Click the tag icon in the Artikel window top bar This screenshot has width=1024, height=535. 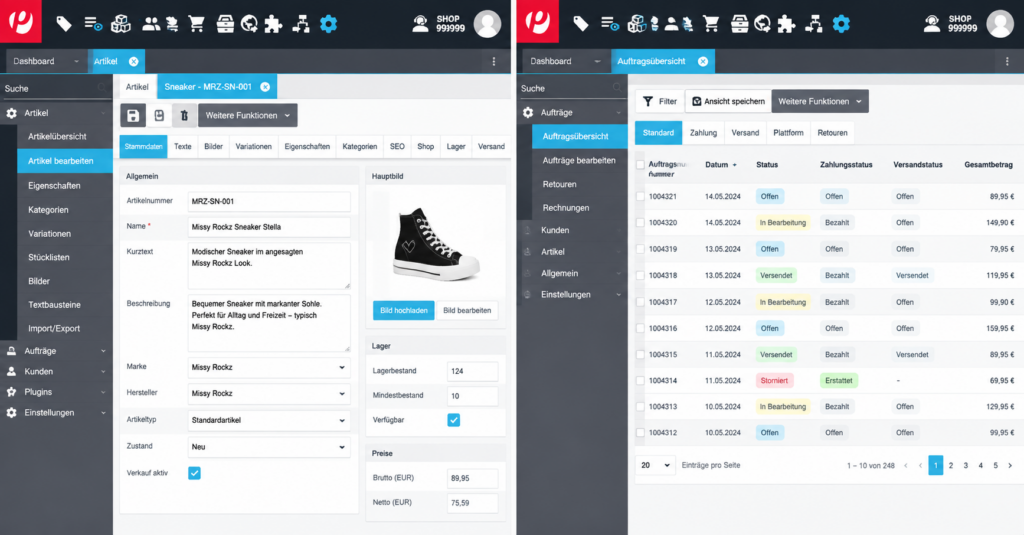(x=64, y=24)
